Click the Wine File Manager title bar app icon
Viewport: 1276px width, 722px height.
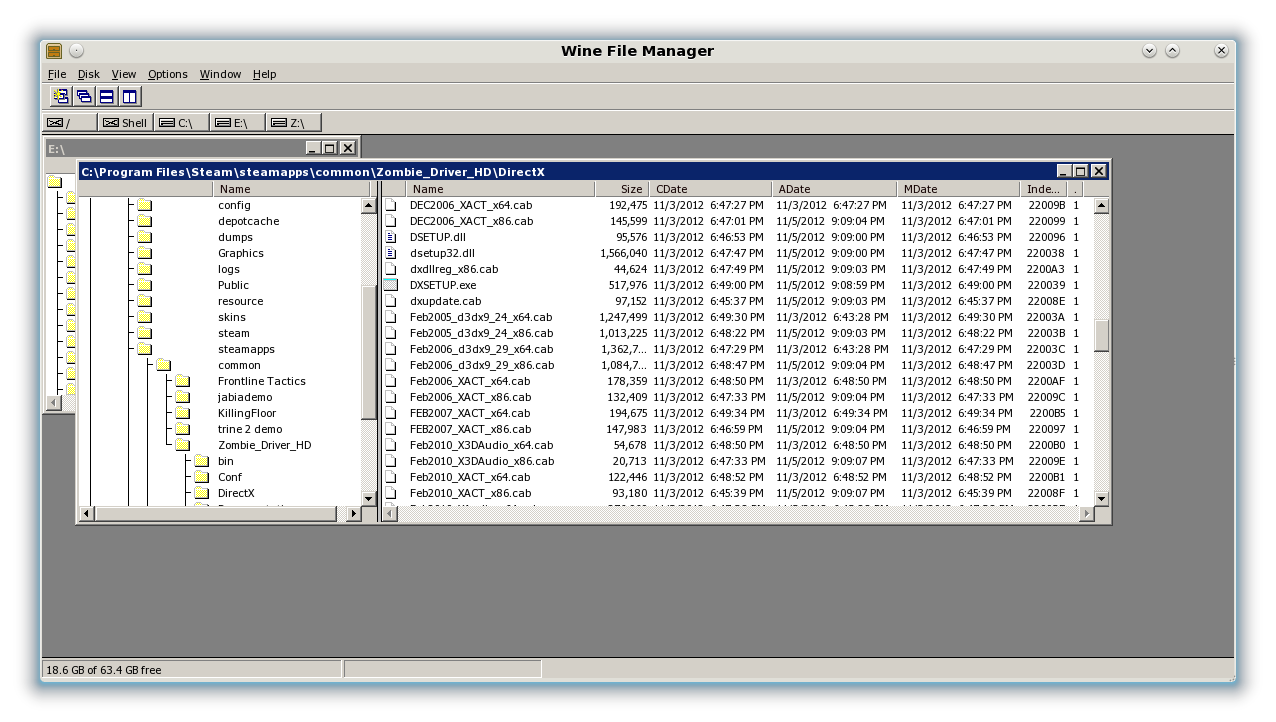point(54,51)
